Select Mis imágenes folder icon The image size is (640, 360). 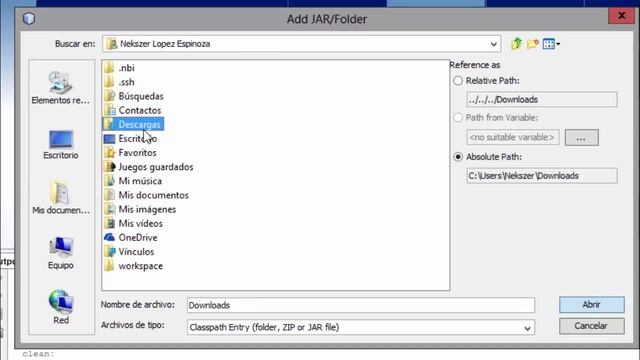(x=109, y=209)
